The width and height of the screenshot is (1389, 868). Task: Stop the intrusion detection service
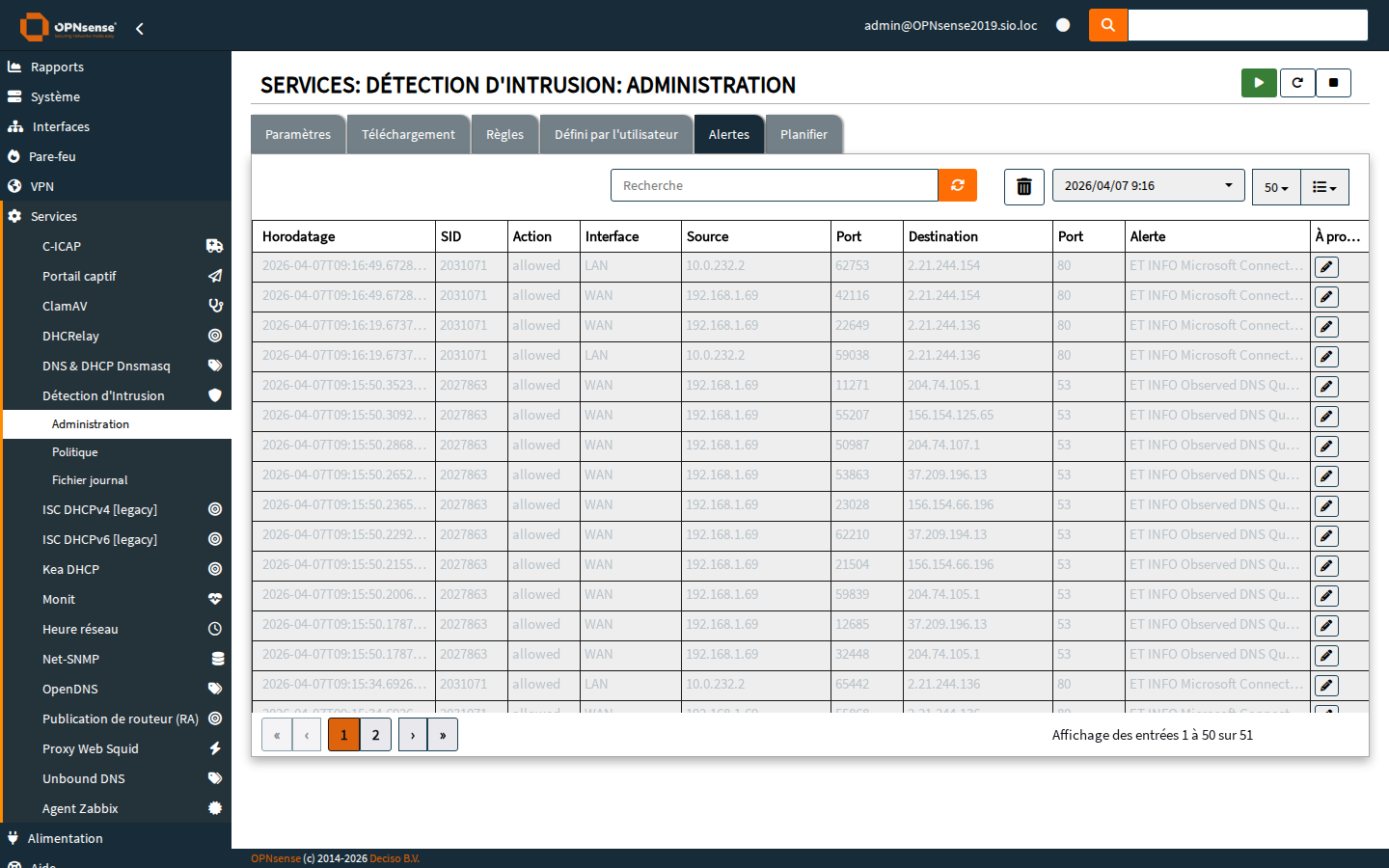point(1333,83)
